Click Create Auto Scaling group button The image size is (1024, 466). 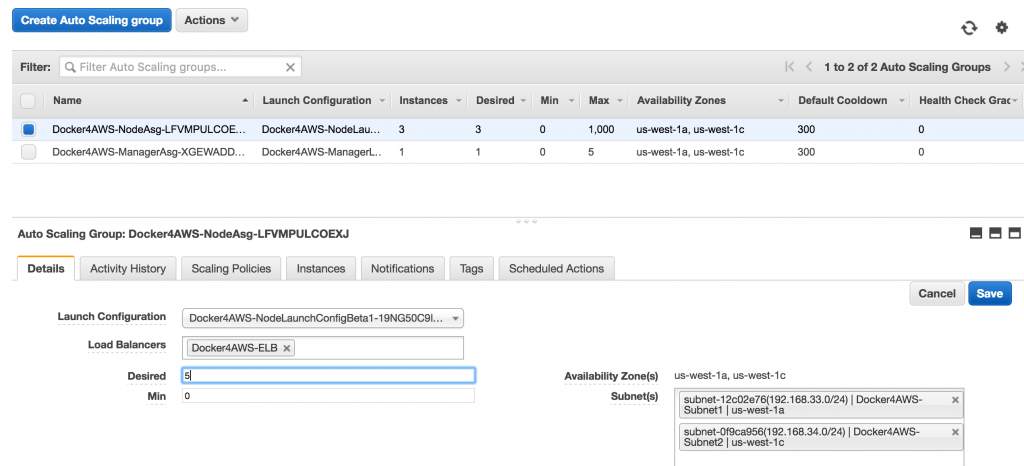(x=91, y=20)
